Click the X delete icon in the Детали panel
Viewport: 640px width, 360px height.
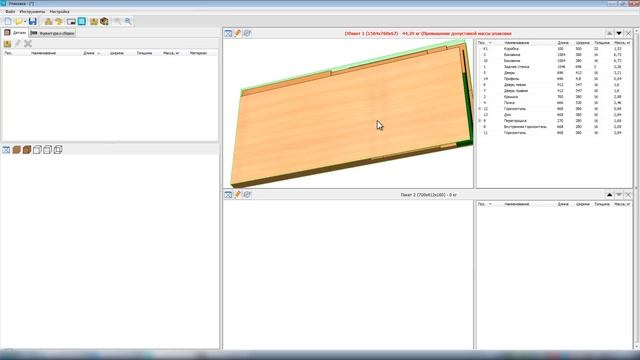28,44
